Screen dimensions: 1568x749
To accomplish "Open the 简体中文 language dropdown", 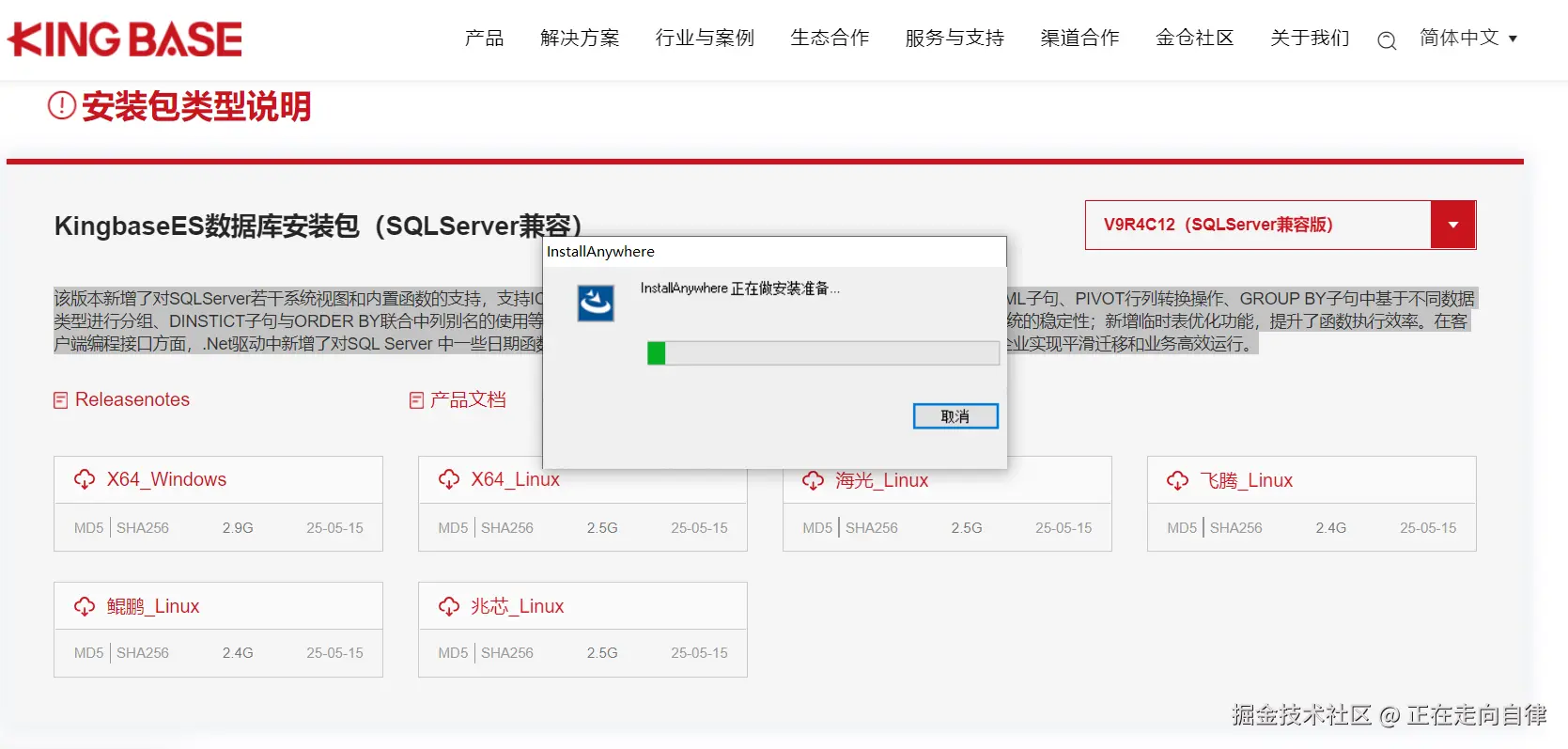I will (1468, 38).
